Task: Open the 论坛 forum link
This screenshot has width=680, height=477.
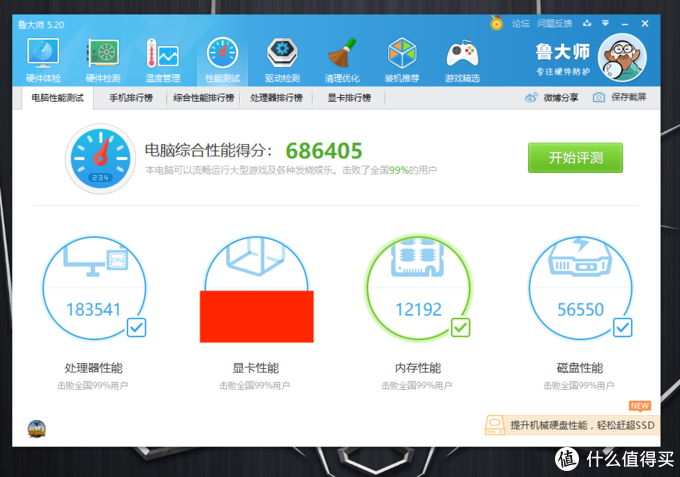Action: coord(520,23)
